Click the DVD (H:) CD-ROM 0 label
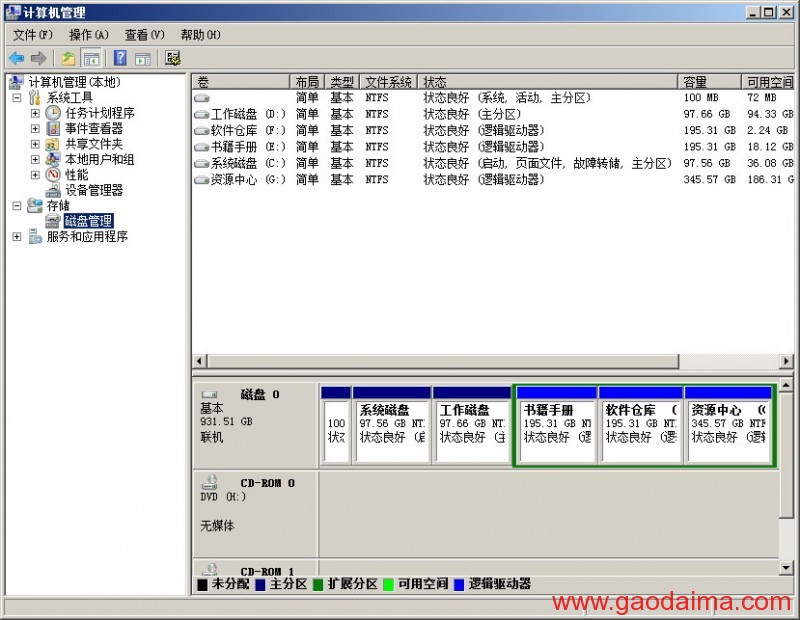This screenshot has height=620, width=800. point(223,497)
